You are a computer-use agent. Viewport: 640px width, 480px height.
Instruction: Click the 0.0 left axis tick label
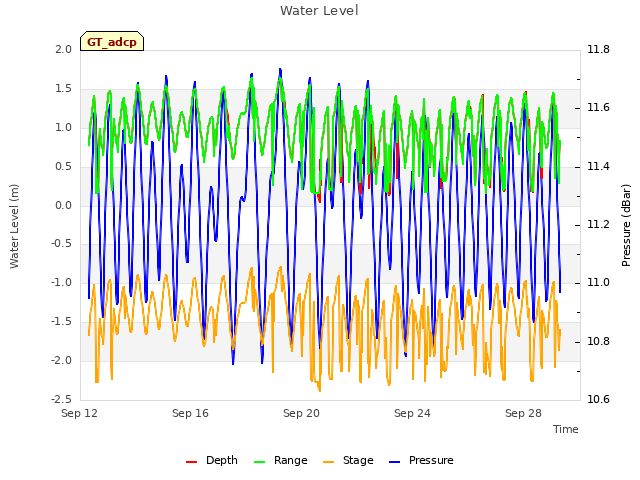[63, 205]
